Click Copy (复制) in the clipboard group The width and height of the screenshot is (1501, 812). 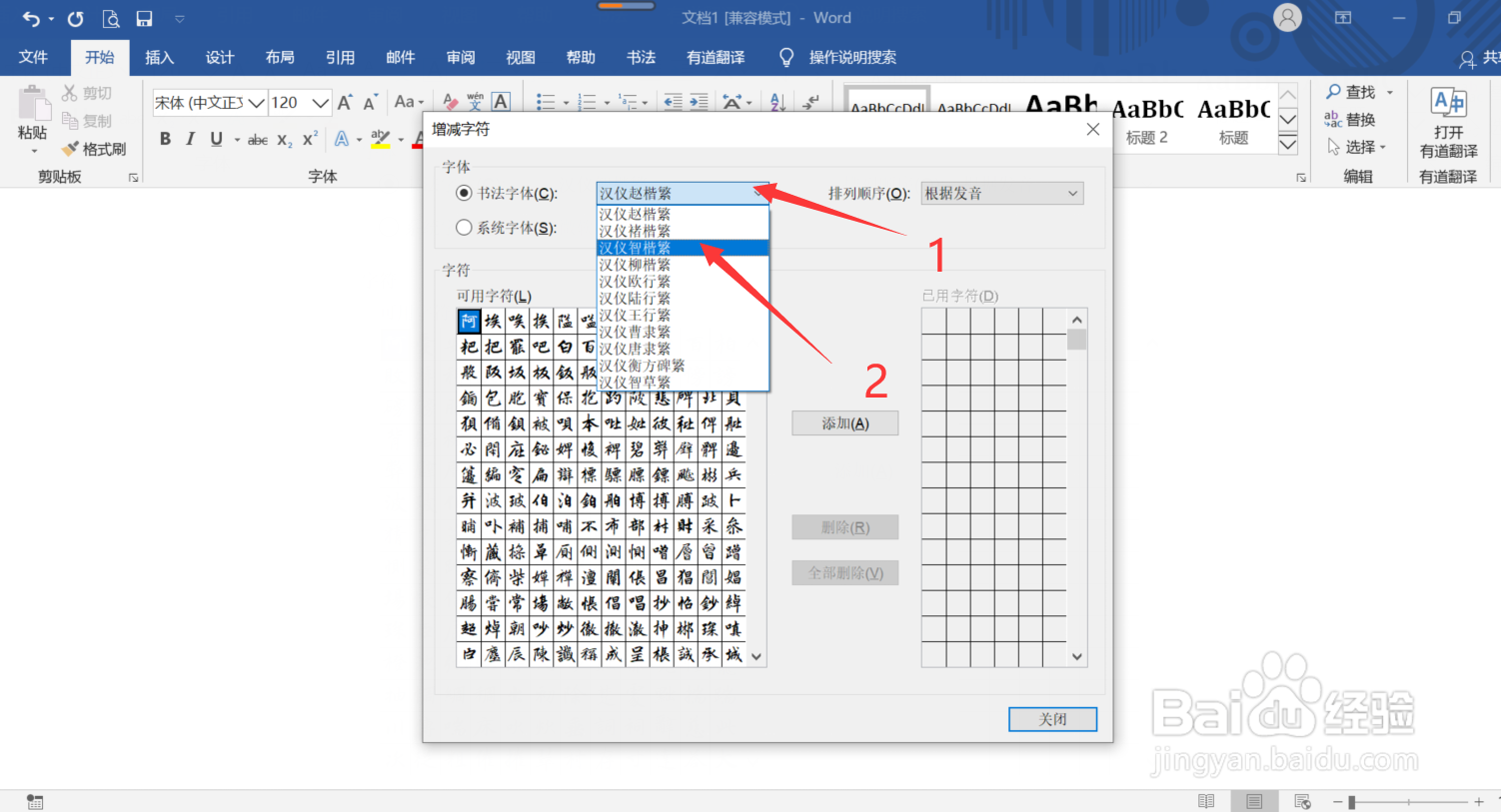coord(87,121)
